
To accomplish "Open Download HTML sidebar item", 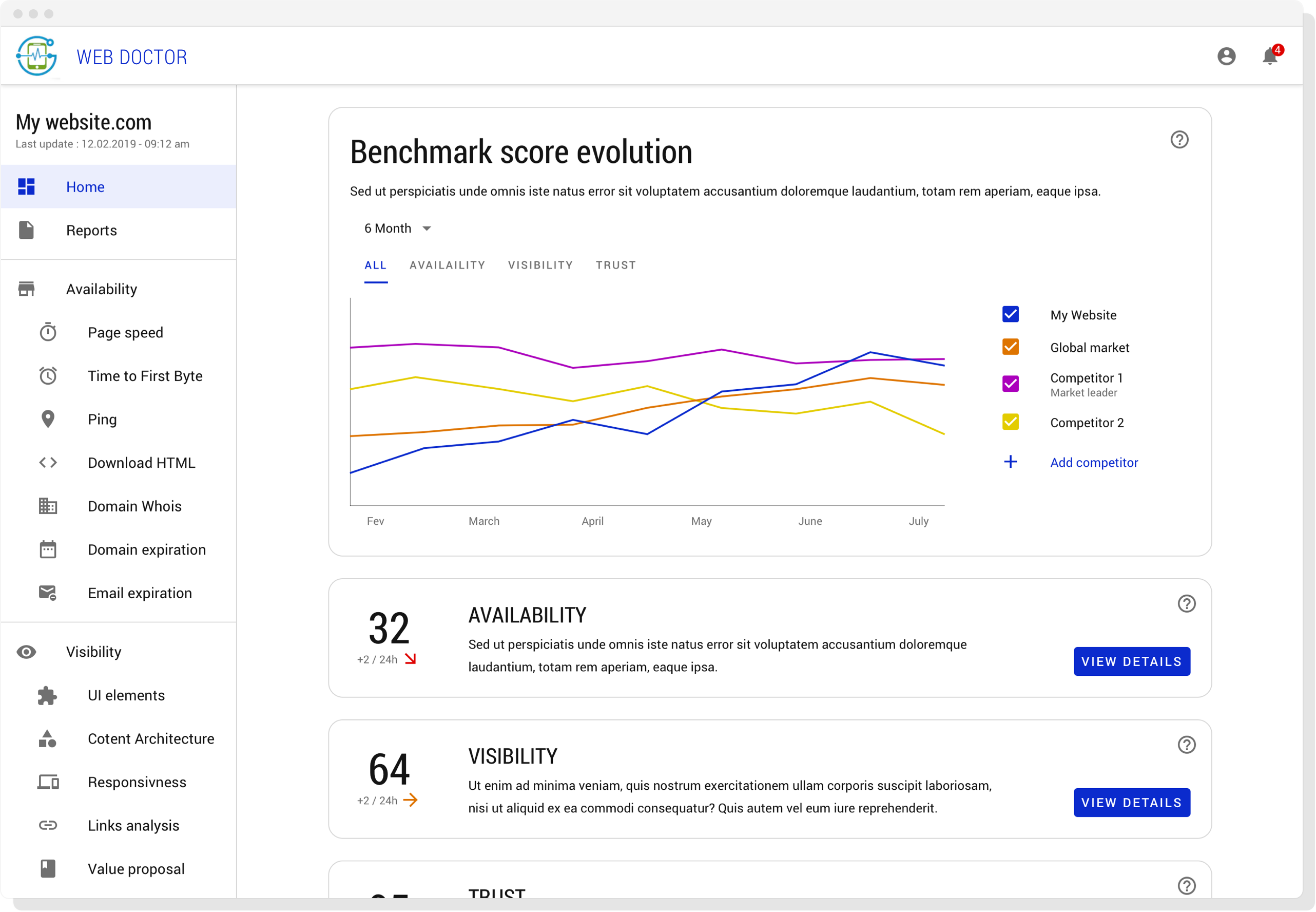I will click(x=118, y=462).
